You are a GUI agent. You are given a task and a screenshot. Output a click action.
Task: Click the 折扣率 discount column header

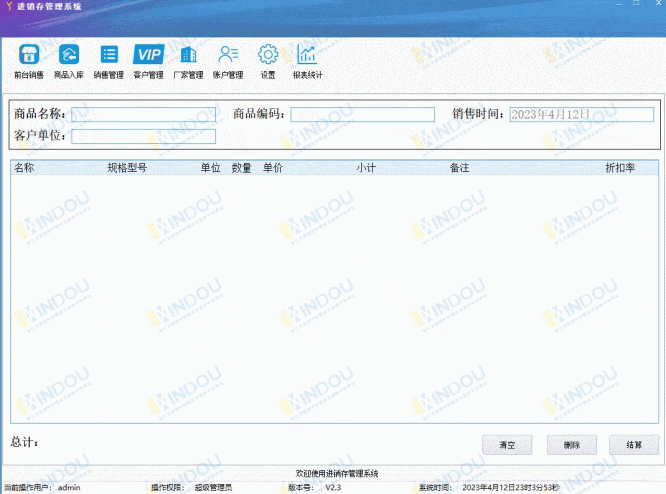620,168
